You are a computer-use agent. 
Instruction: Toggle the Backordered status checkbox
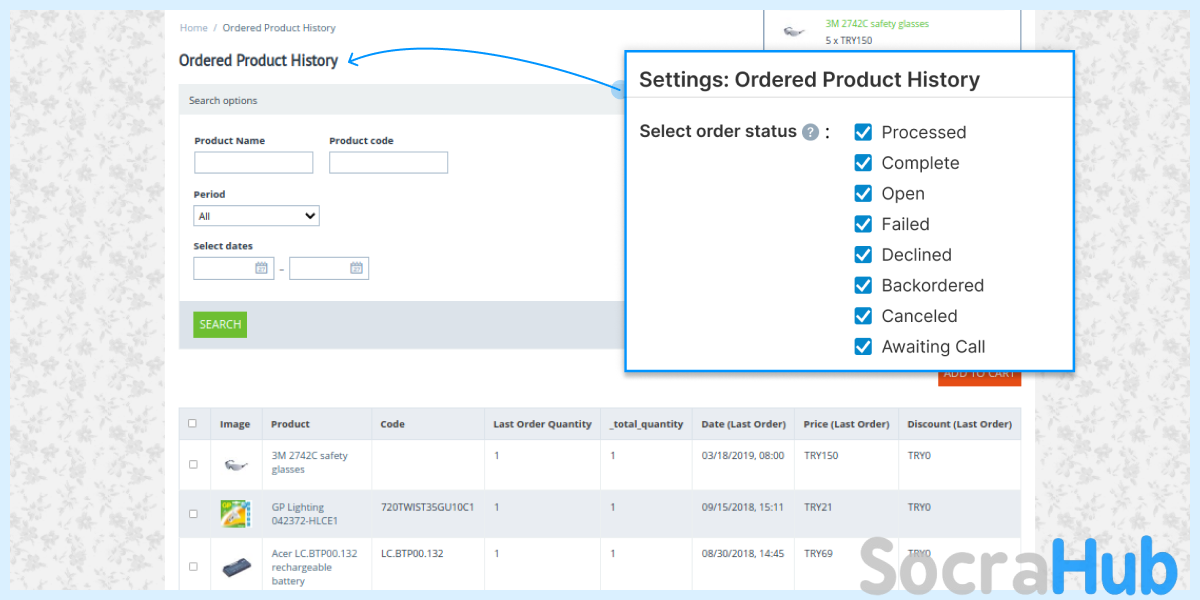(863, 285)
